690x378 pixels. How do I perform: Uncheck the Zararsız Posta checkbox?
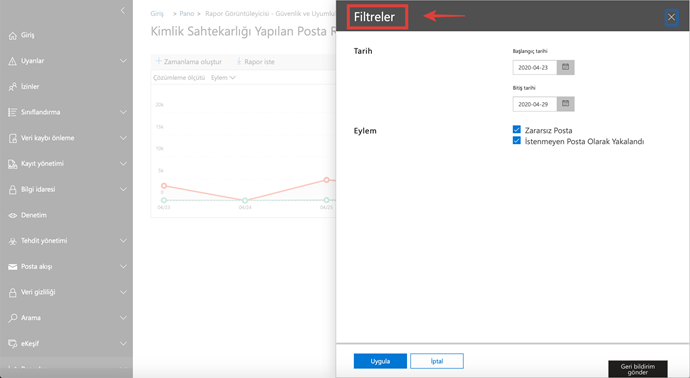[517, 129]
